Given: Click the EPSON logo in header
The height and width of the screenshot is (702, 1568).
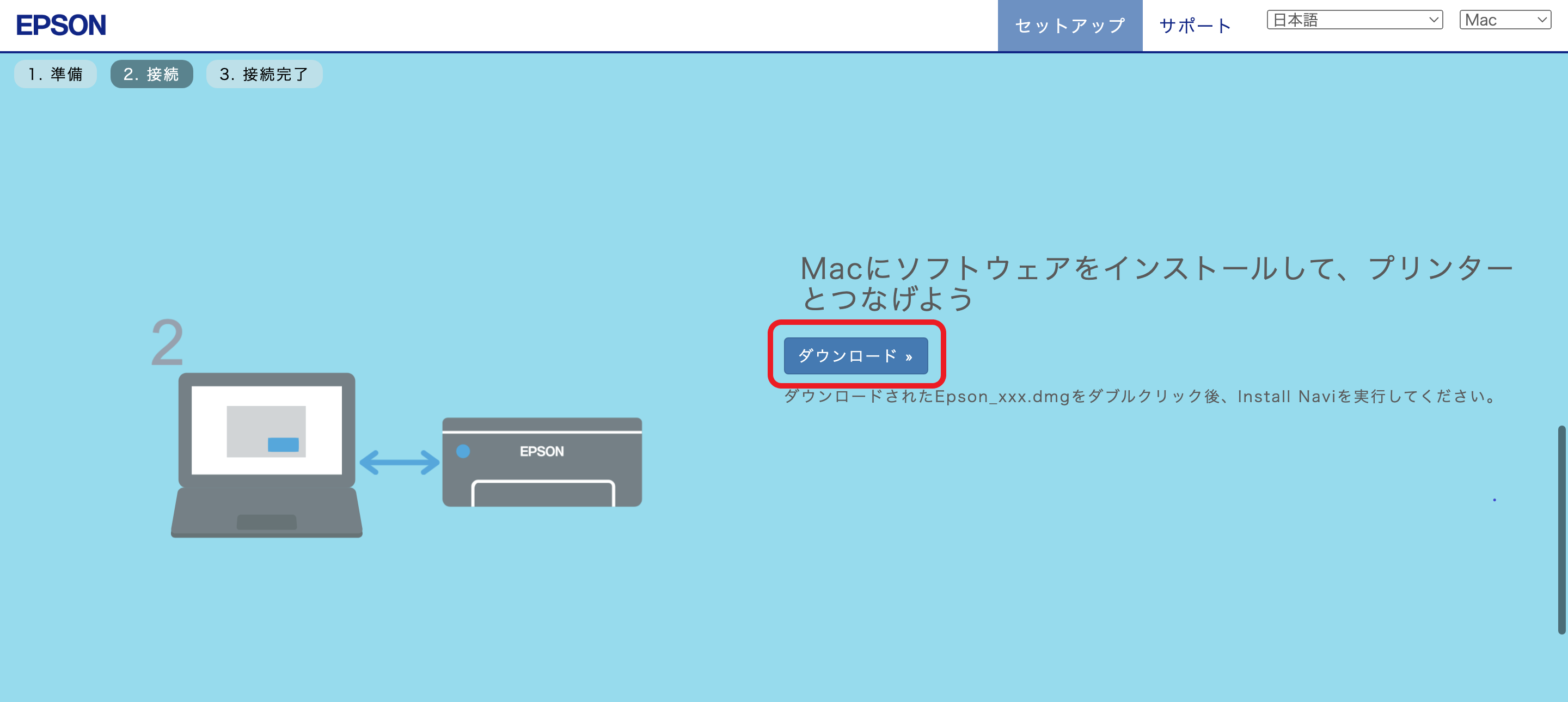Looking at the screenshot, I should click(x=61, y=26).
